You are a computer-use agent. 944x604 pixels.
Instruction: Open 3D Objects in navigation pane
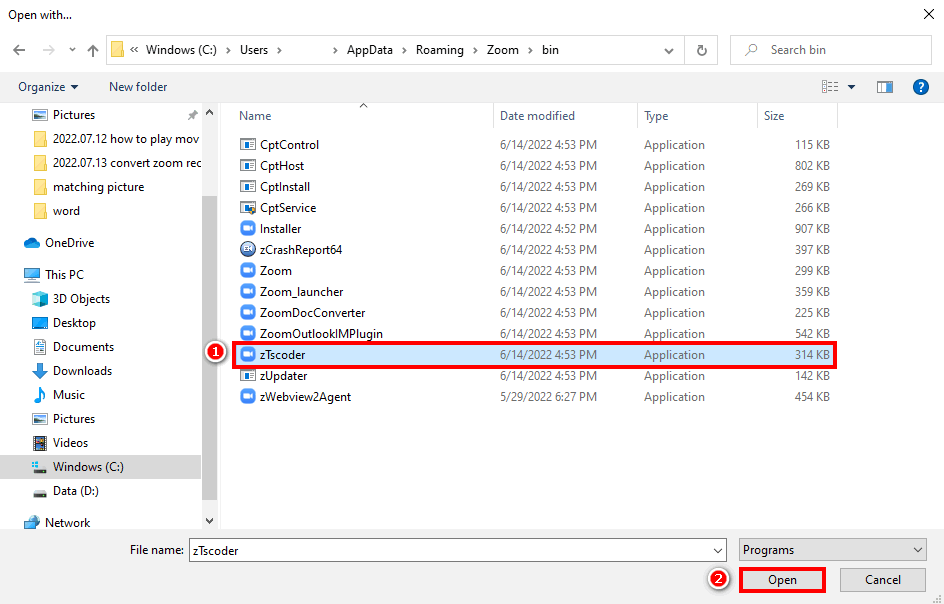(x=81, y=299)
